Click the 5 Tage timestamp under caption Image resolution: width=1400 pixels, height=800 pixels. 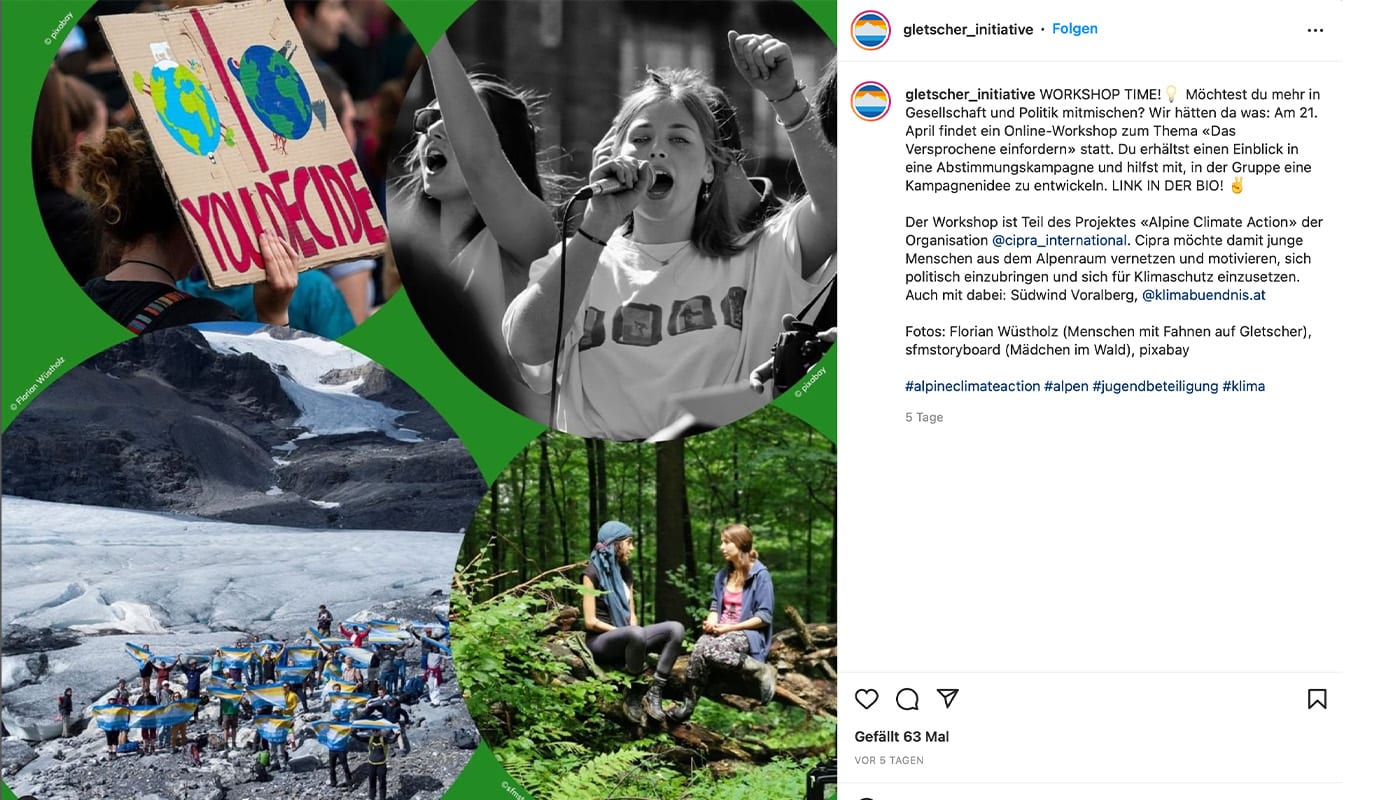924,417
